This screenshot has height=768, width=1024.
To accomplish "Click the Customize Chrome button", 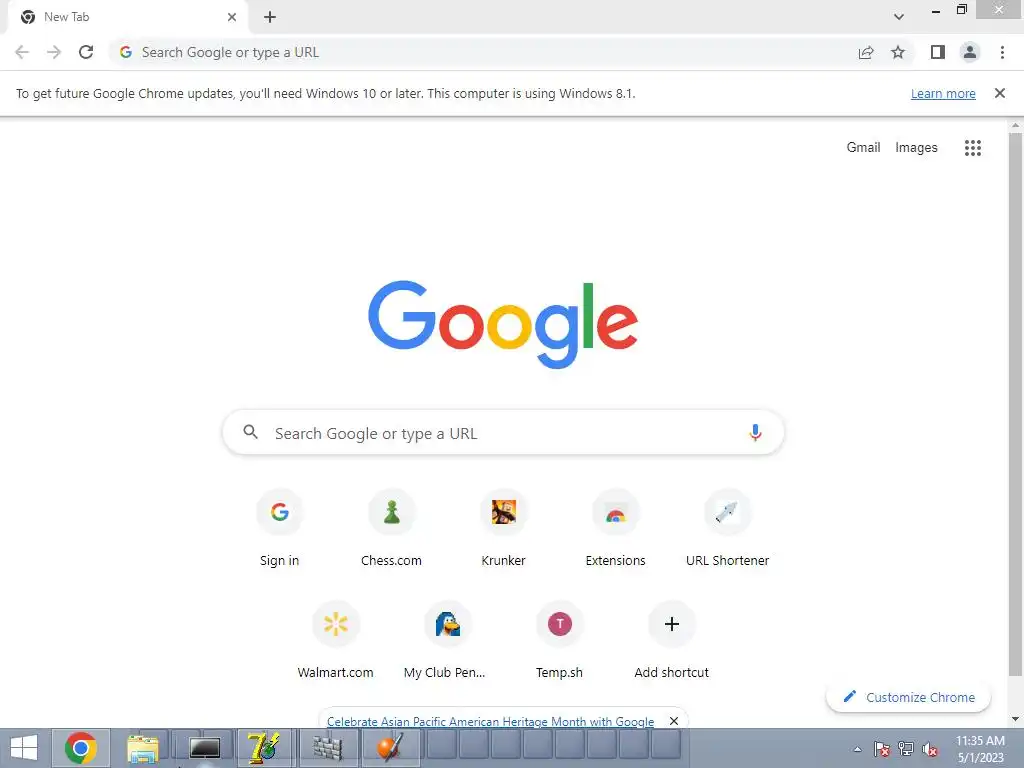I will pyautogui.click(x=908, y=697).
